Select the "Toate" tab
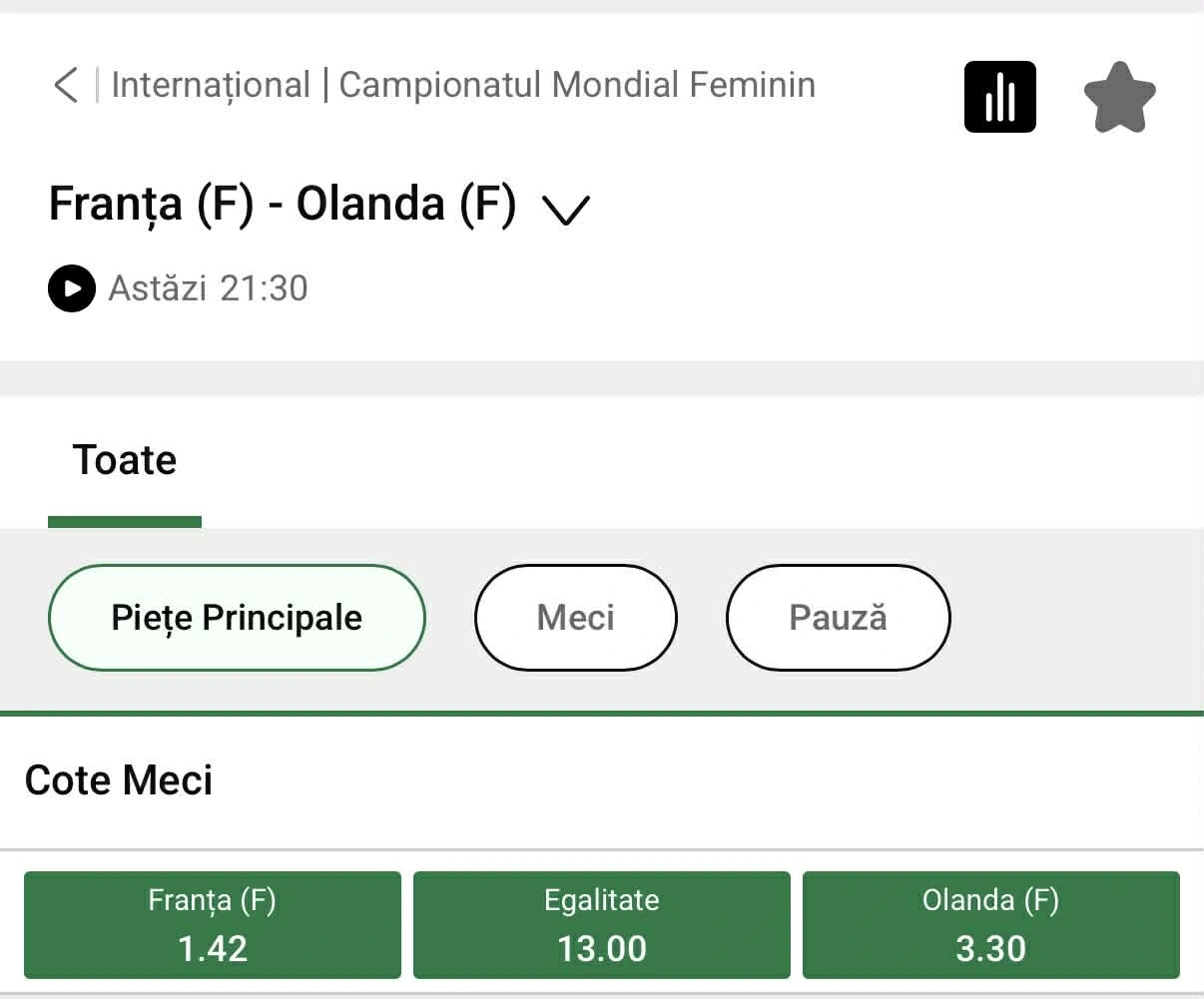Image resolution: width=1204 pixels, height=999 pixels. (x=124, y=459)
